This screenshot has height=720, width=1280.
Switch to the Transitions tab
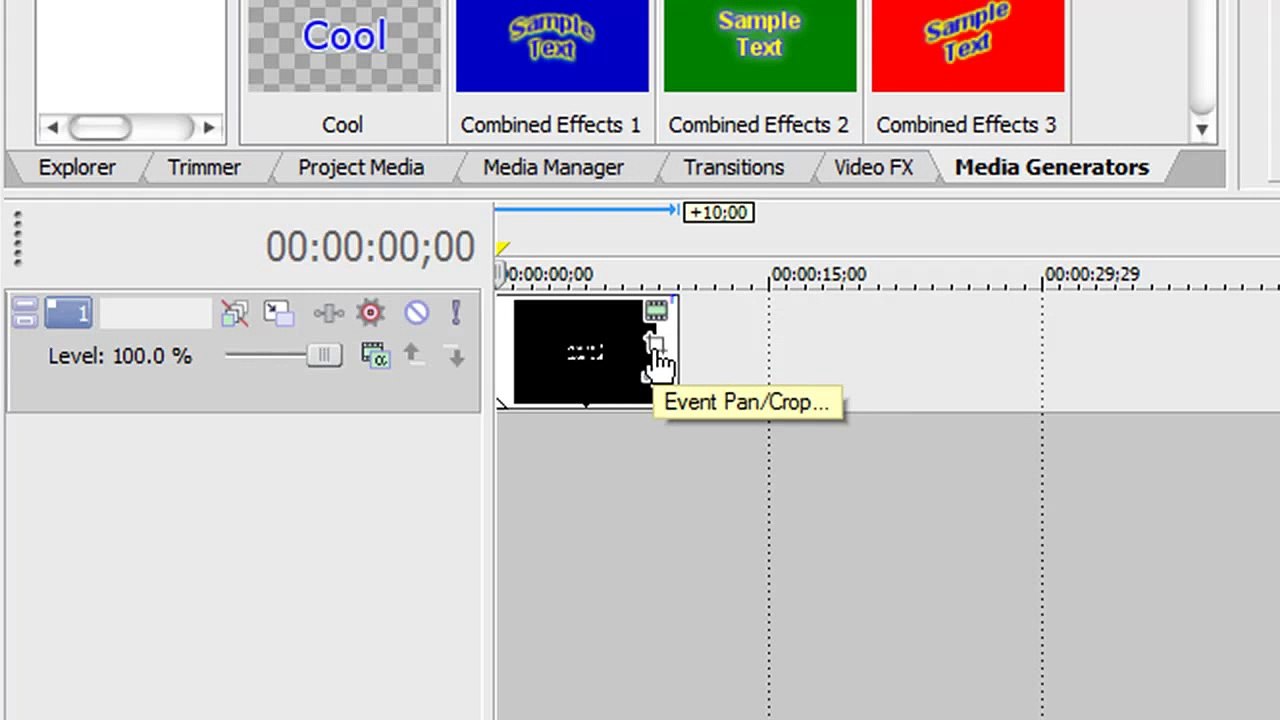734,167
